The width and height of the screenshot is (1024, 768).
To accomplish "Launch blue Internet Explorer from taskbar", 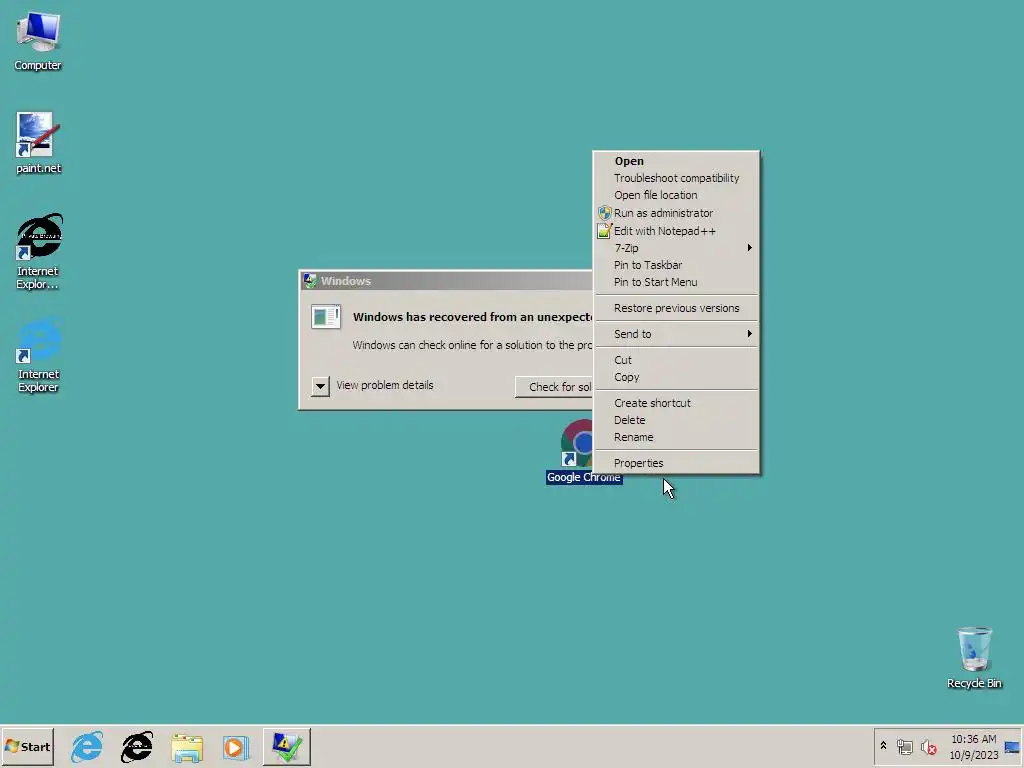I will 87,746.
